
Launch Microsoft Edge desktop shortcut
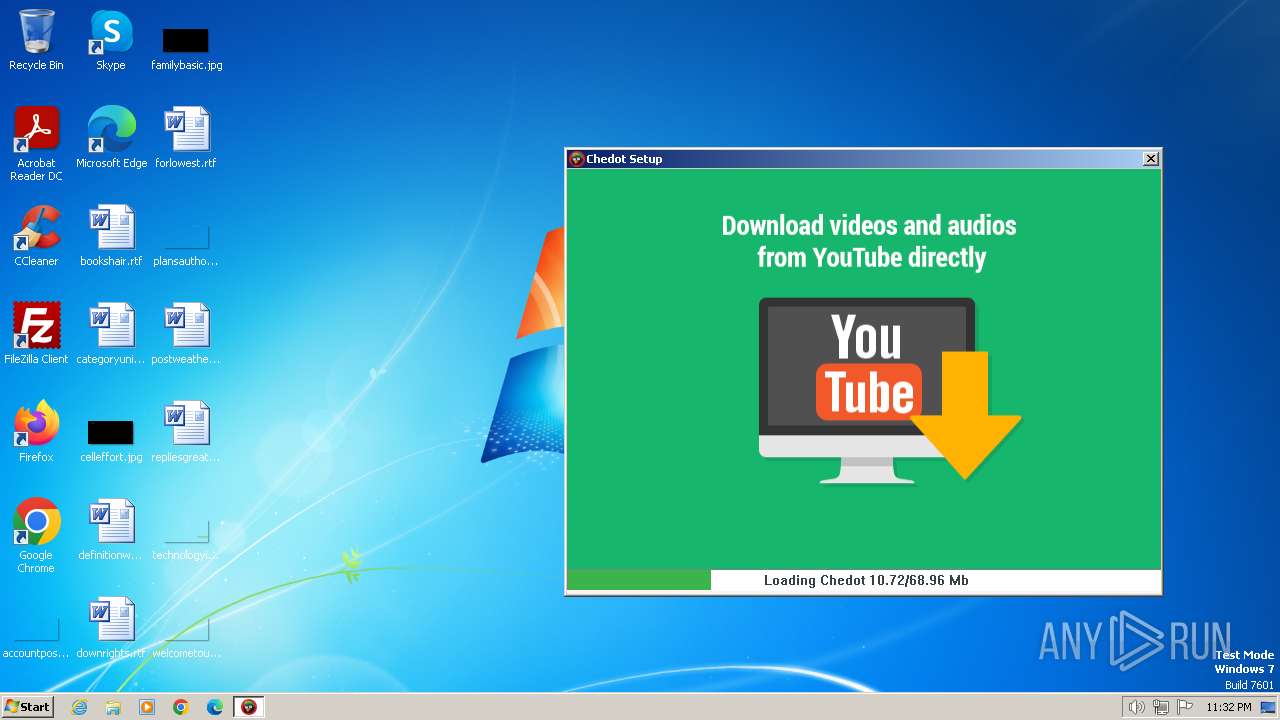click(111, 138)
